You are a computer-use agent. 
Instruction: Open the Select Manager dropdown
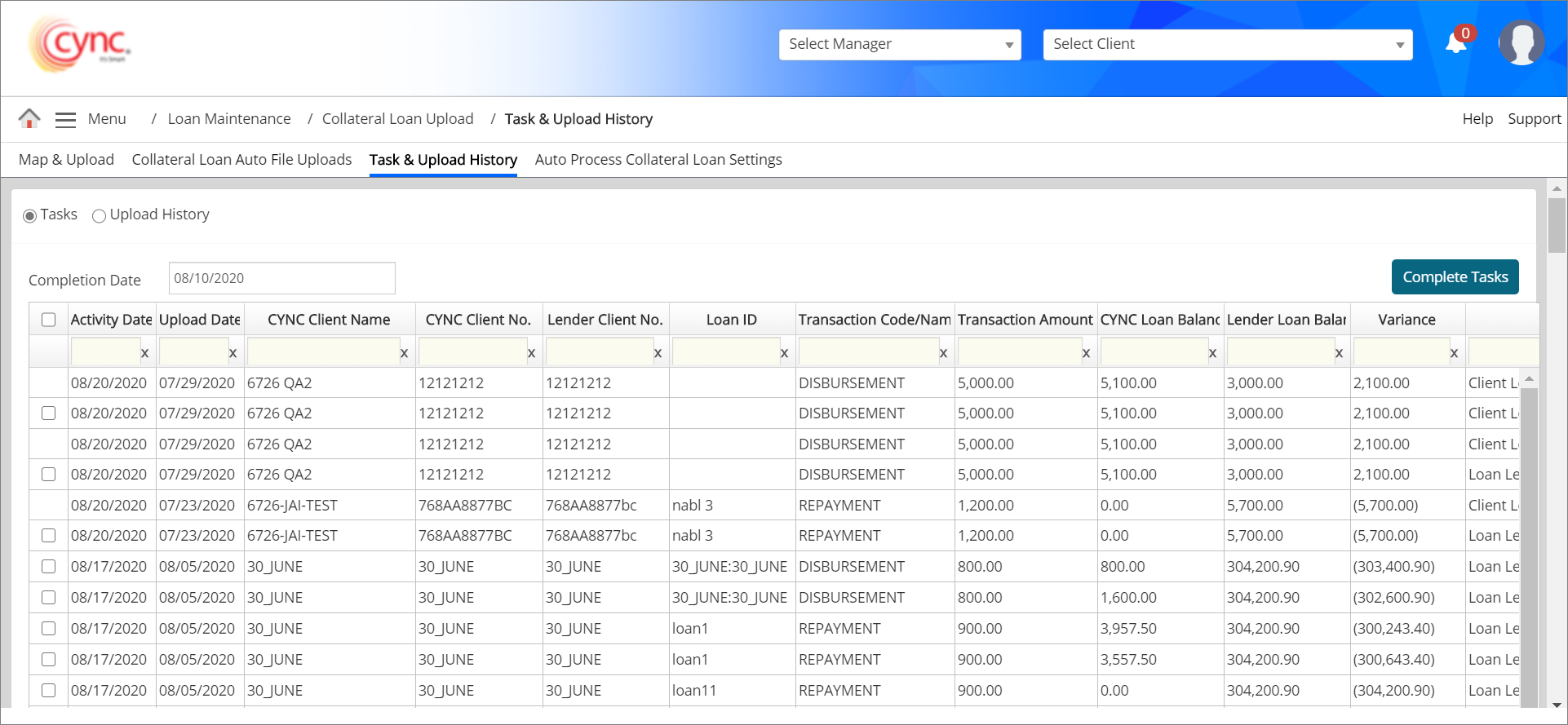(899, 45)
